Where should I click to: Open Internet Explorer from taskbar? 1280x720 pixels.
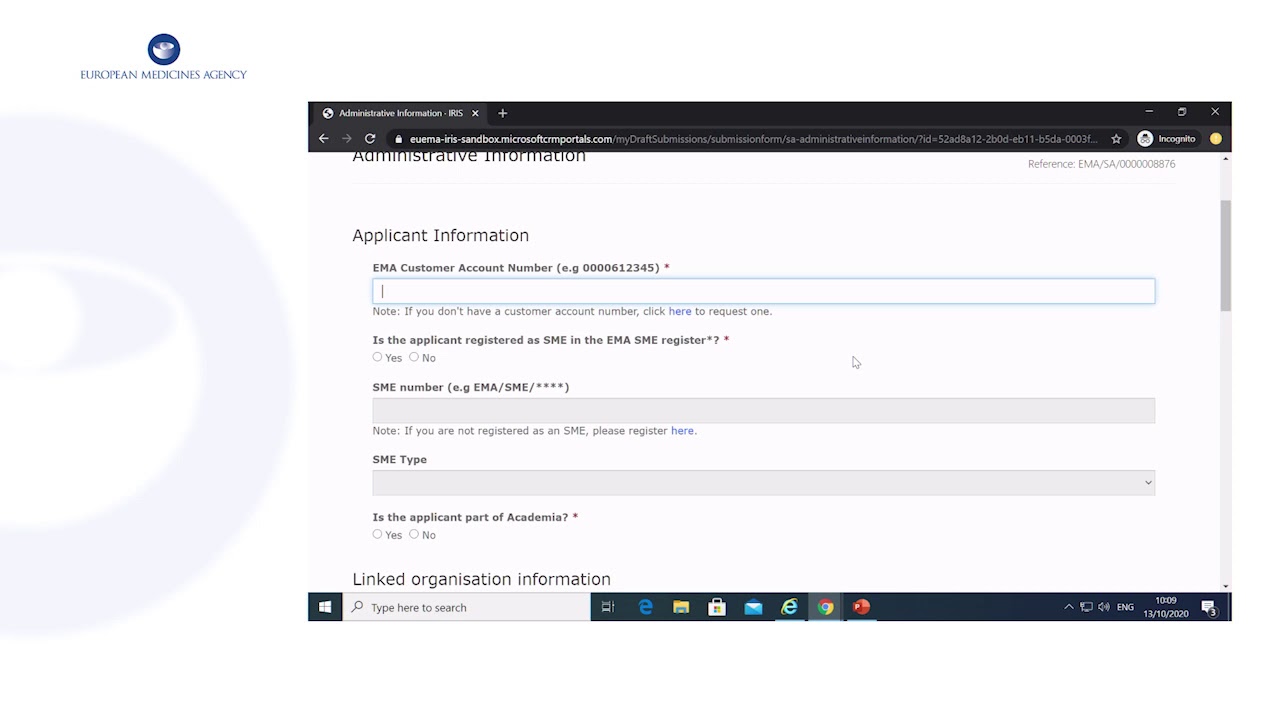tap(789, 607)
